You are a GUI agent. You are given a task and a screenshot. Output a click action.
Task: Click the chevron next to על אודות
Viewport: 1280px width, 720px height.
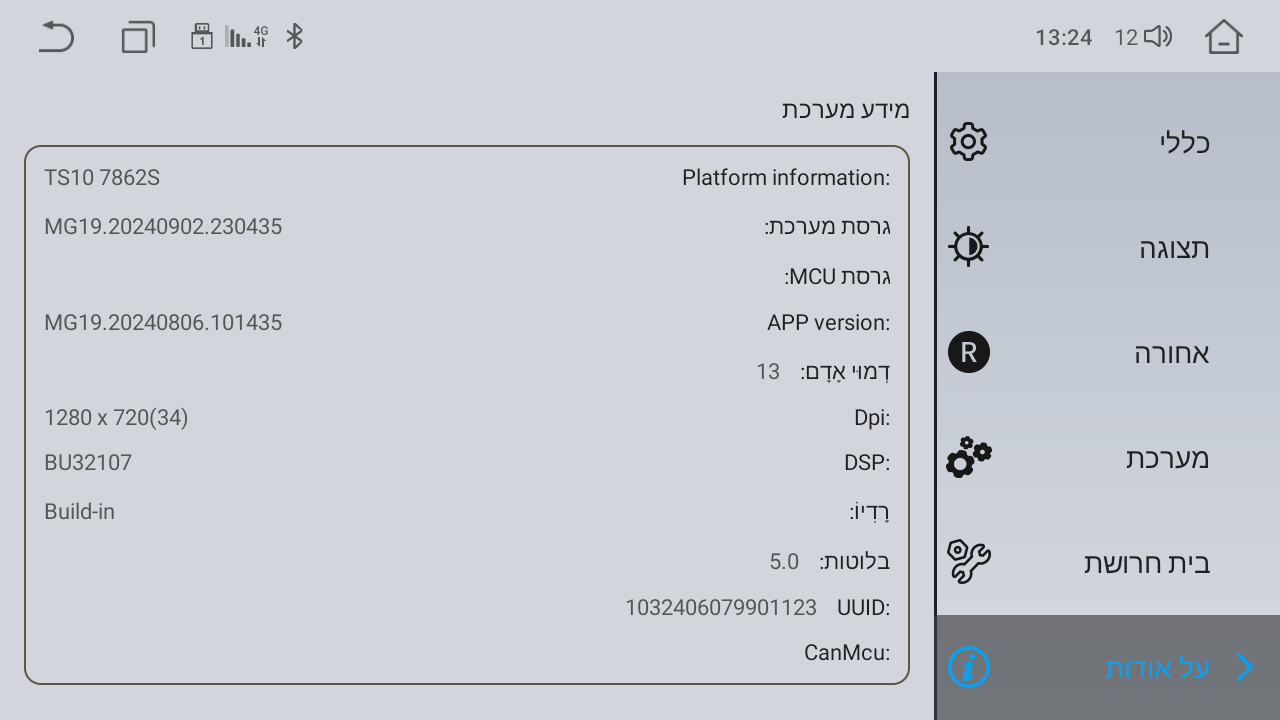pyautogui.click(x=1245, y=667)
